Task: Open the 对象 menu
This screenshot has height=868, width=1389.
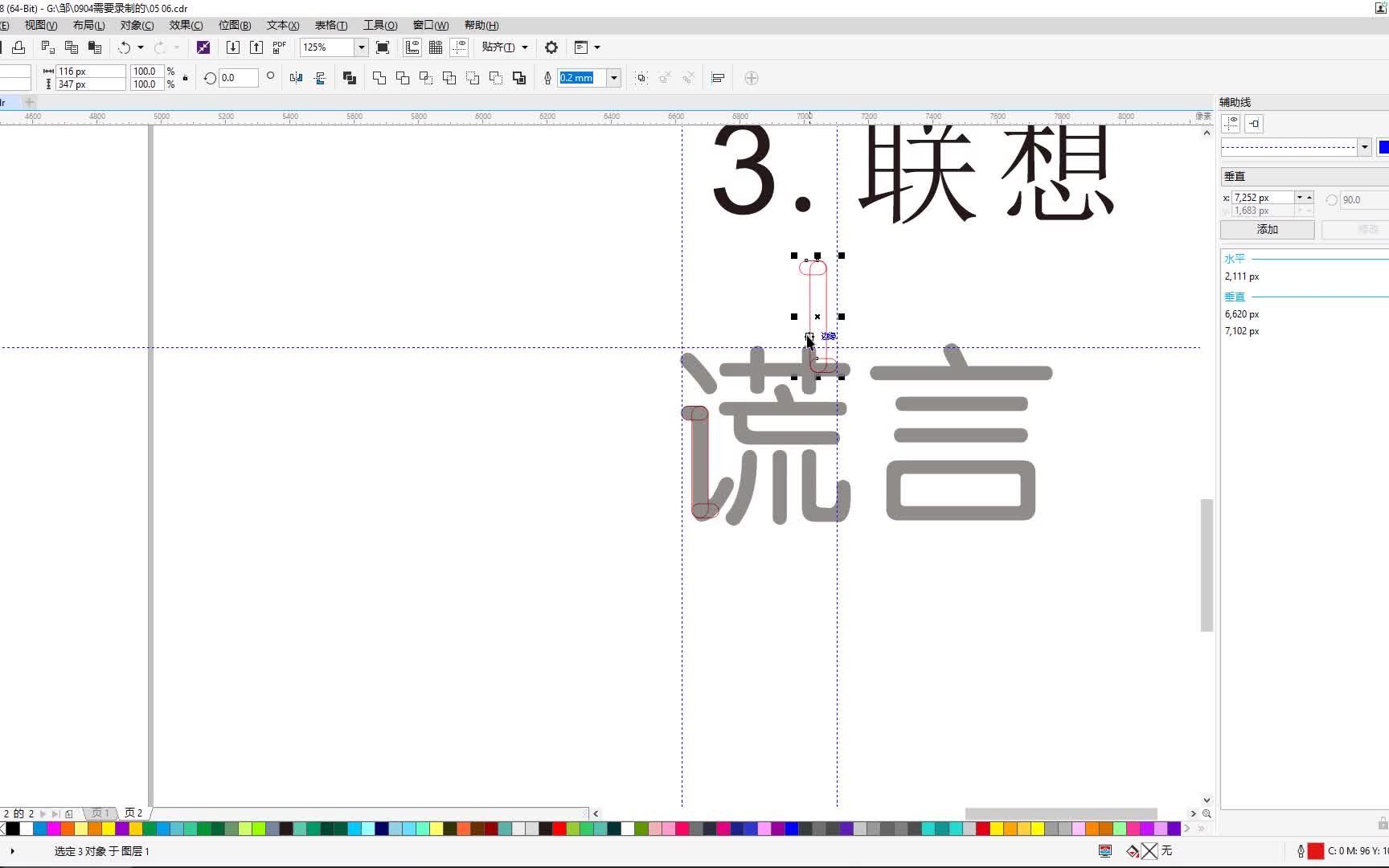Action: click(137, 26)
